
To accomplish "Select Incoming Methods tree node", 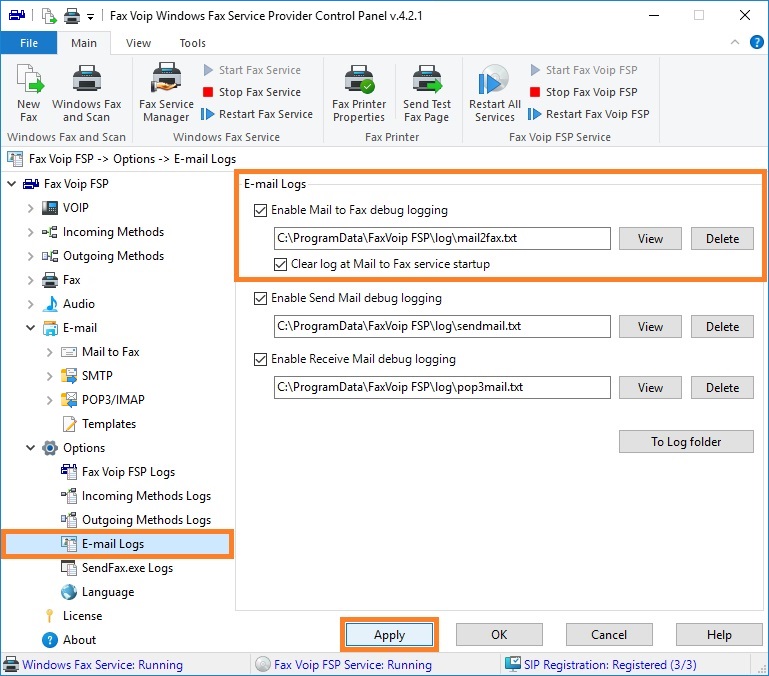I will pos(113,232).
